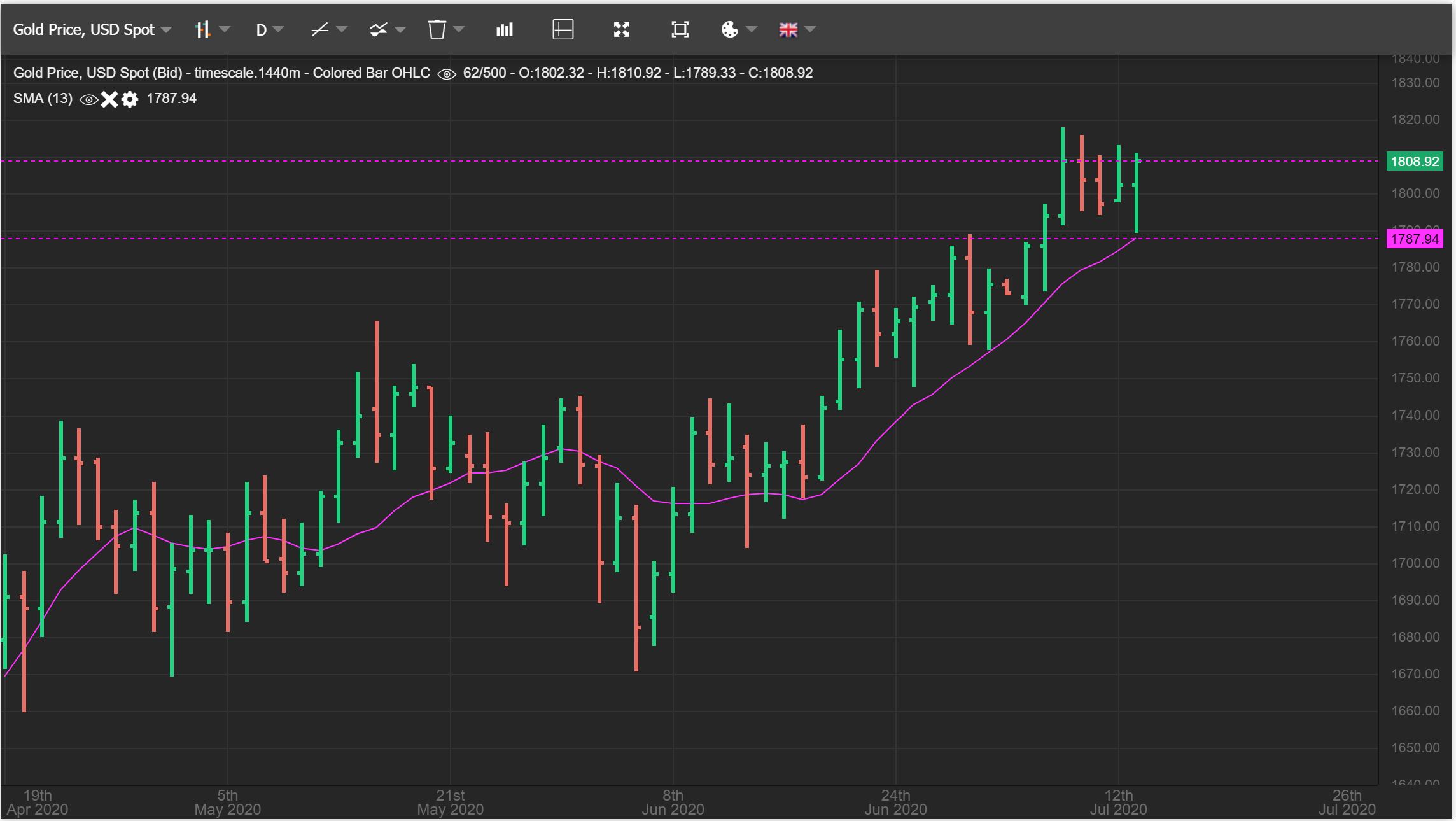This screenshot has width=1456, height=821.
Task: Expand the arrow next to the trash icon
Action: click(459, 29)
